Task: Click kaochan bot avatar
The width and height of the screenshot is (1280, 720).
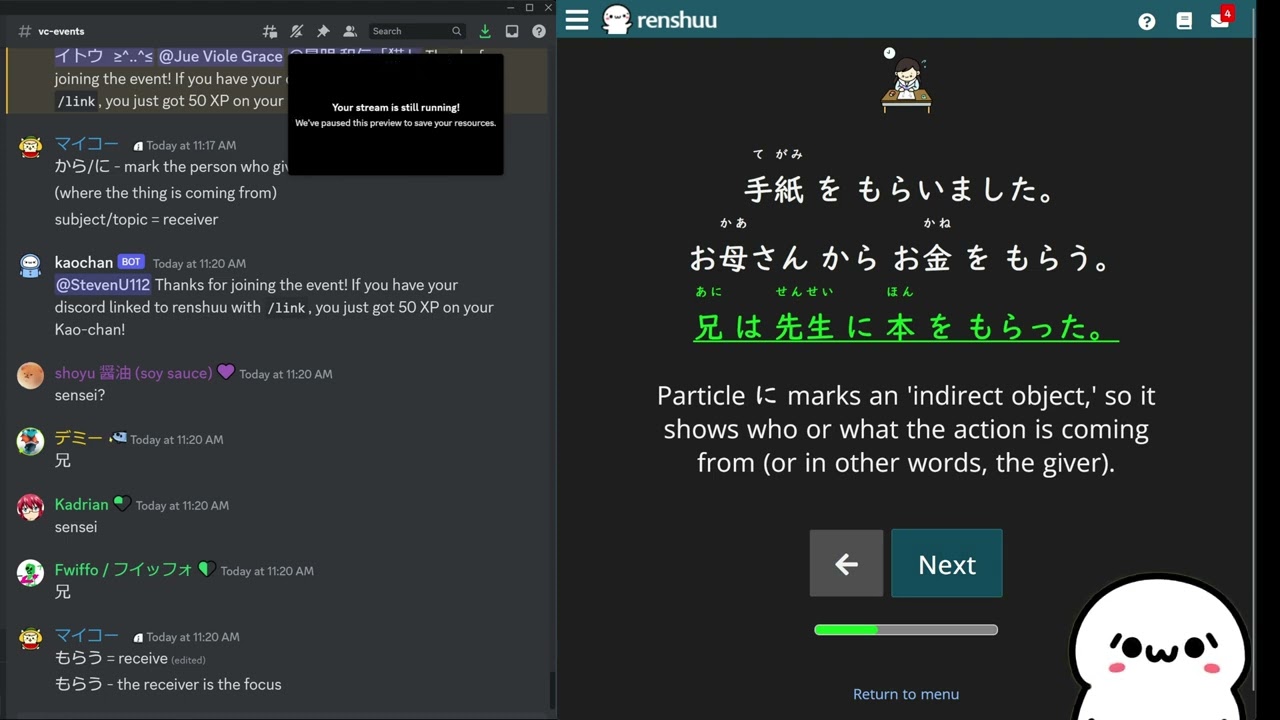Action: [31, 267]
